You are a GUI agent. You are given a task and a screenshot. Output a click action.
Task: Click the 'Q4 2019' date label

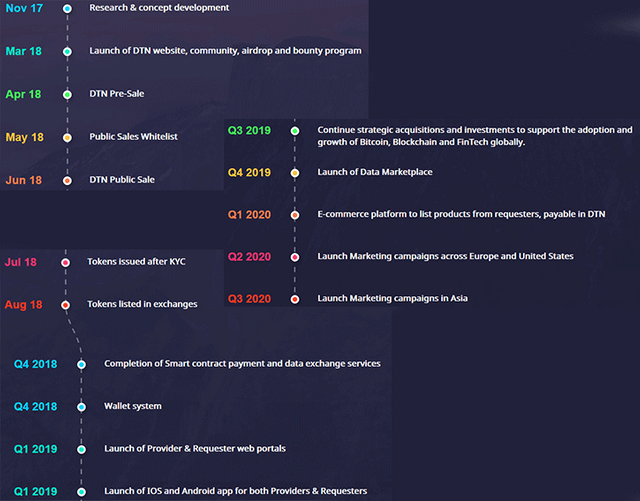pos(249,173)
